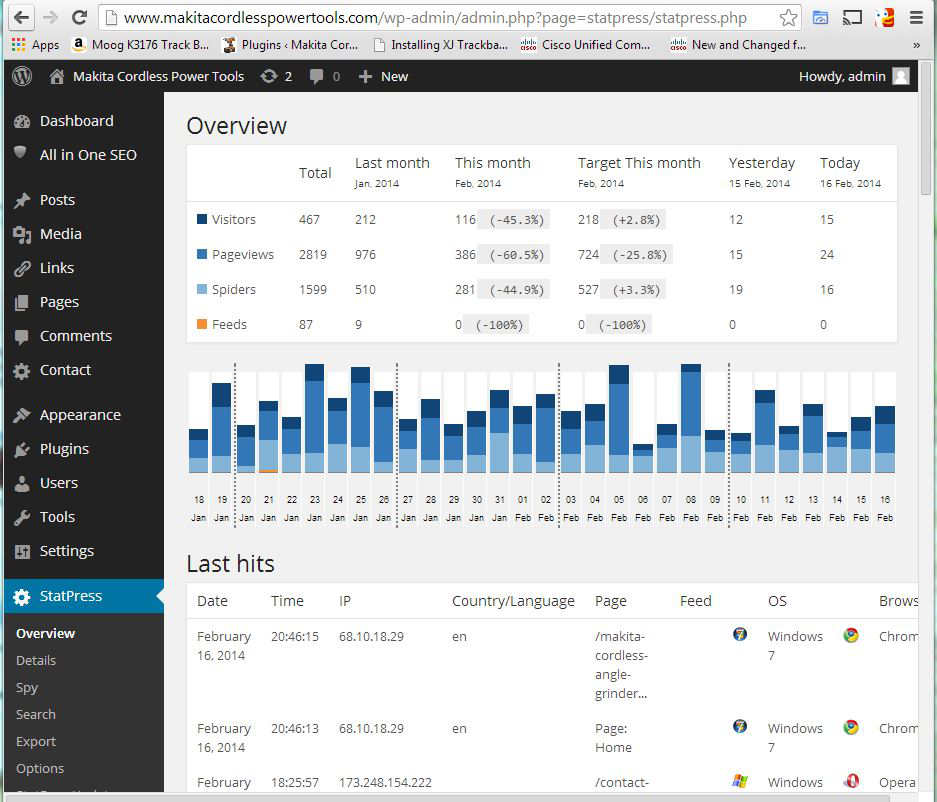Open the Cisco Unified Com... bookmark
Viewport: 937px width, 802px height.
586,45
